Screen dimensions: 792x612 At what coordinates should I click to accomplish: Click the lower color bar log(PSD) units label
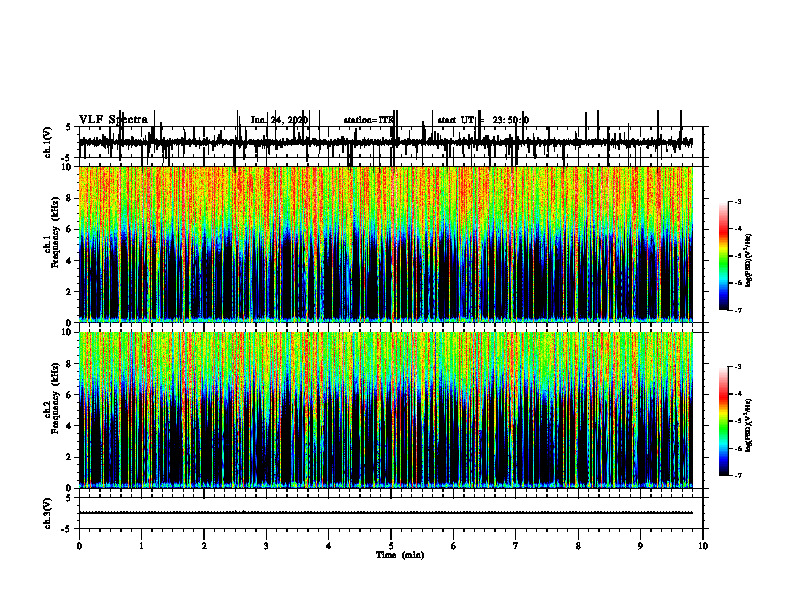pos(750,426)
